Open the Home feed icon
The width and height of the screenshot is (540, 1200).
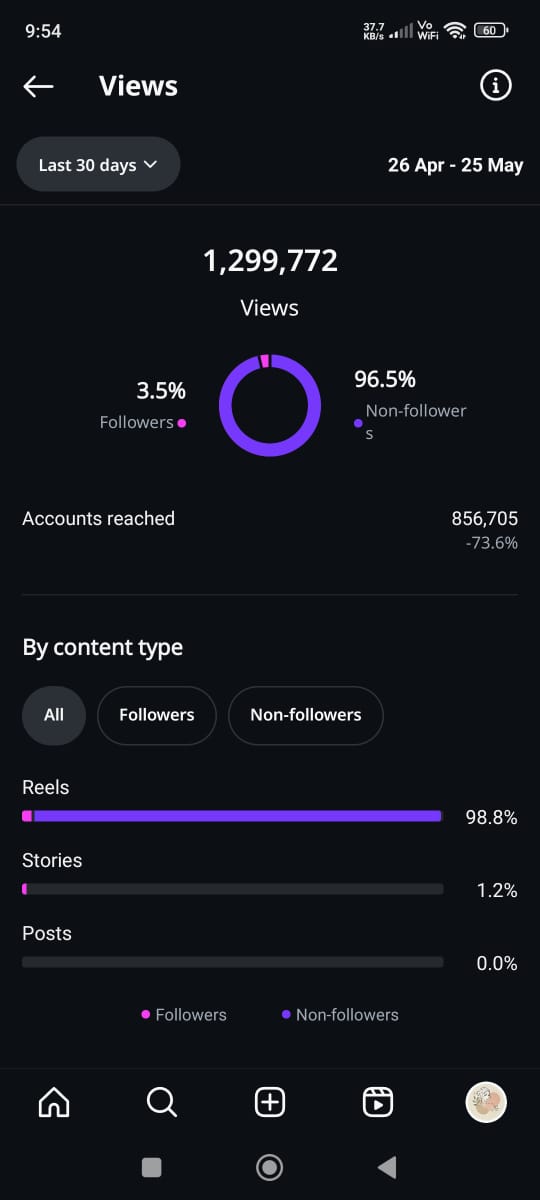pyautogui.click(x=54, y=1102)
